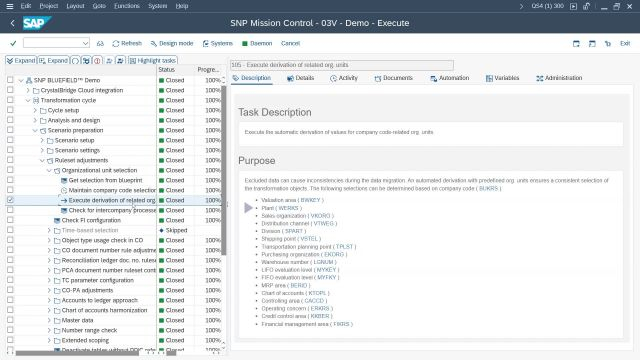Click the tree panel vertical scrollbar

point(223,170)
